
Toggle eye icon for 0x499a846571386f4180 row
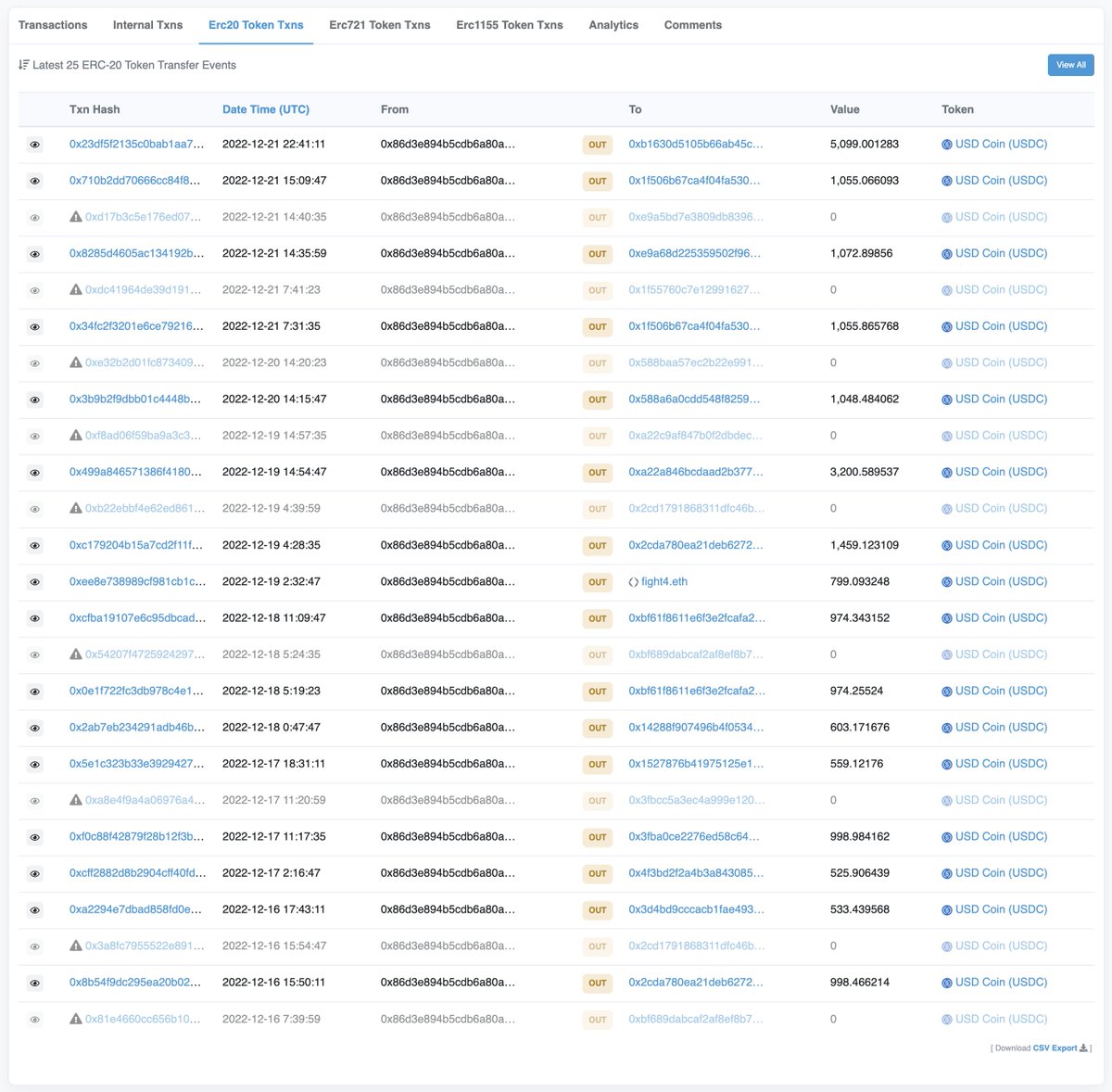point(34,473)
